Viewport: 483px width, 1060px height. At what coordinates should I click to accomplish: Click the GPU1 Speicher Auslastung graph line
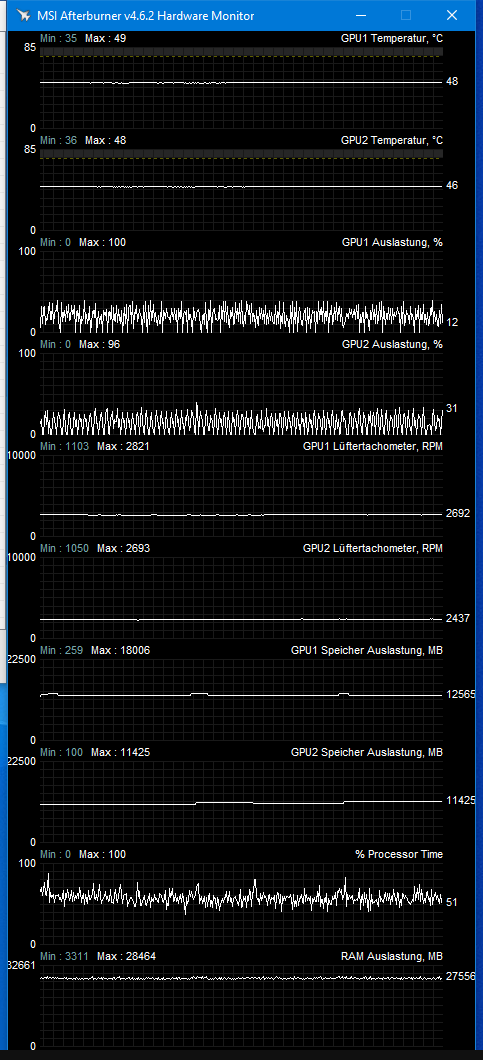pyautogui.click(x=241, y=694)
